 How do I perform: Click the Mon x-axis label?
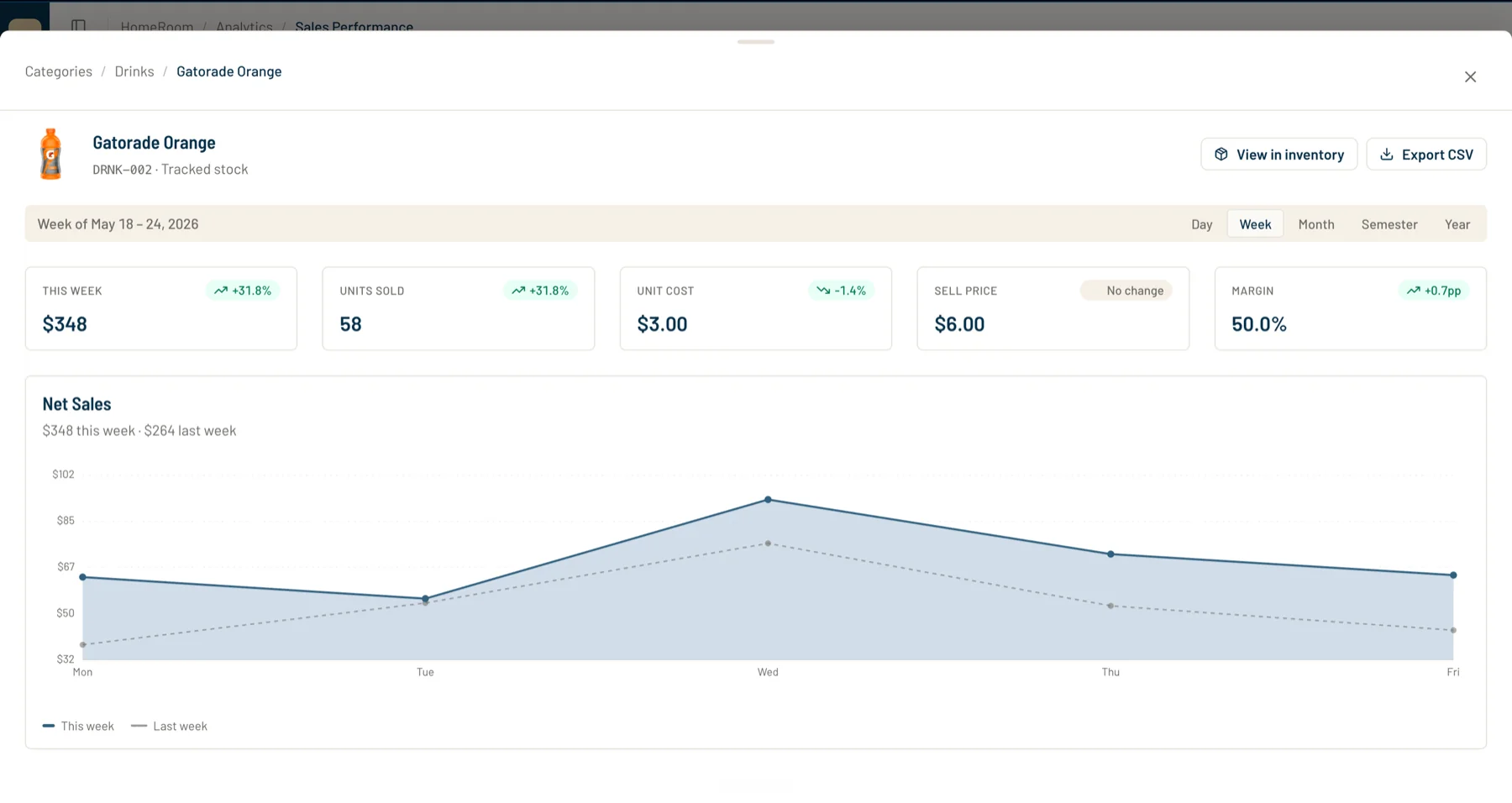pos(82,672)
